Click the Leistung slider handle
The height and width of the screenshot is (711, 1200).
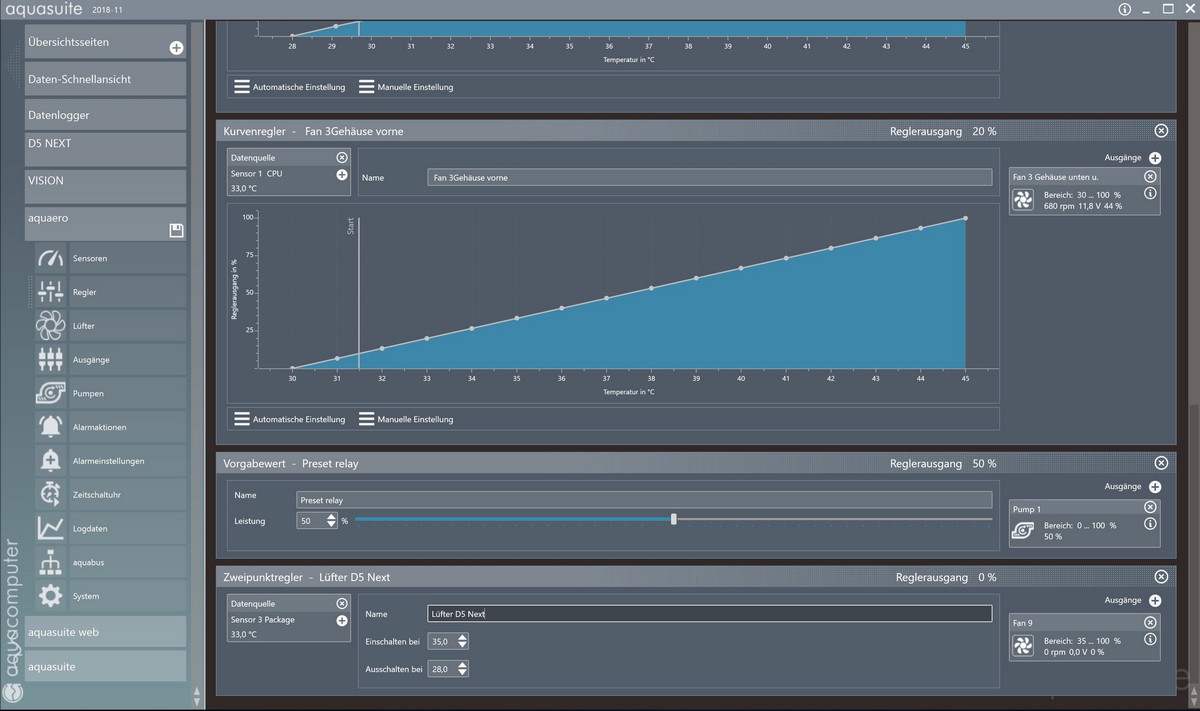point(674,519)
